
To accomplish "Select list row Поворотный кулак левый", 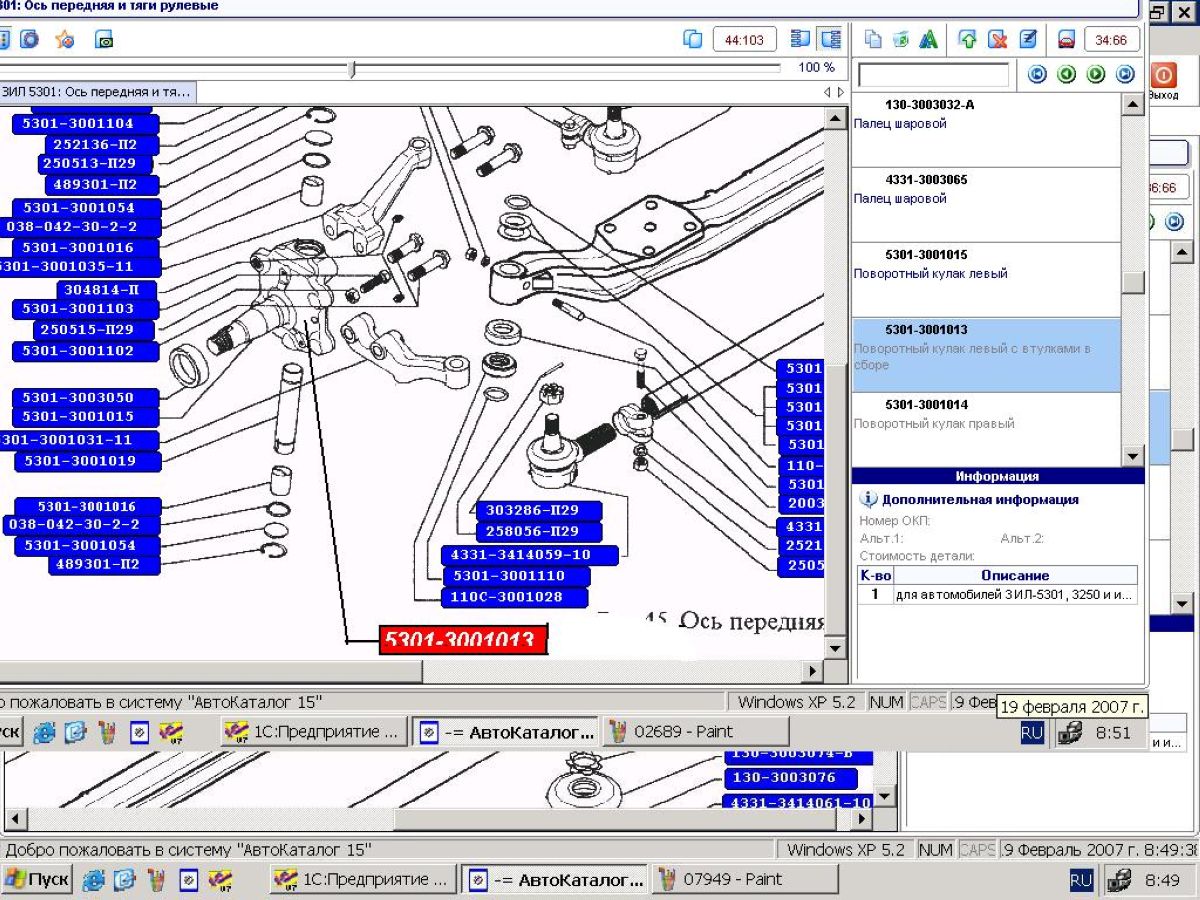I will (x=986, y=280).
